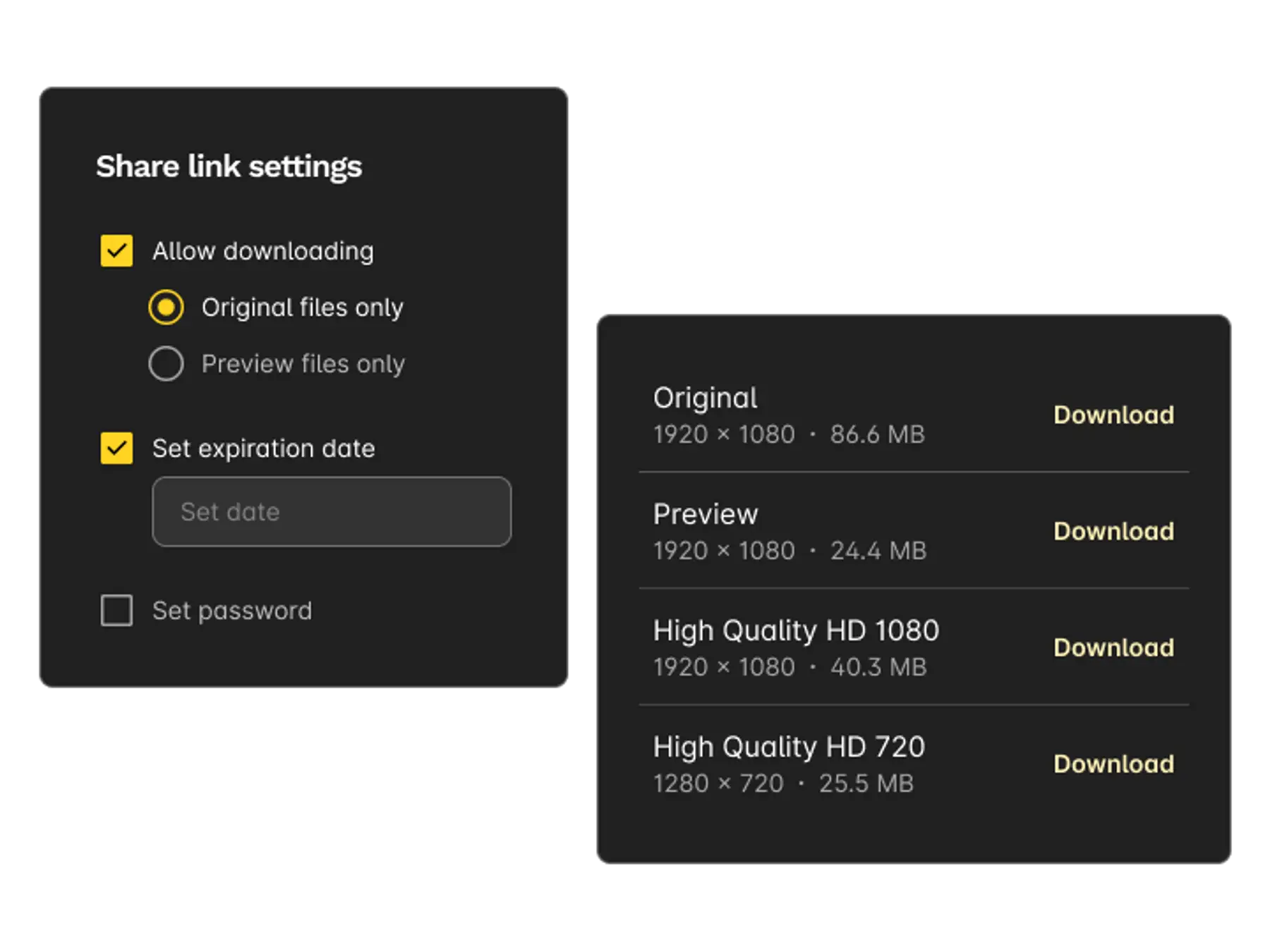Select the Original row title
The image size is (1270, 952).
(x=705, y=398)
